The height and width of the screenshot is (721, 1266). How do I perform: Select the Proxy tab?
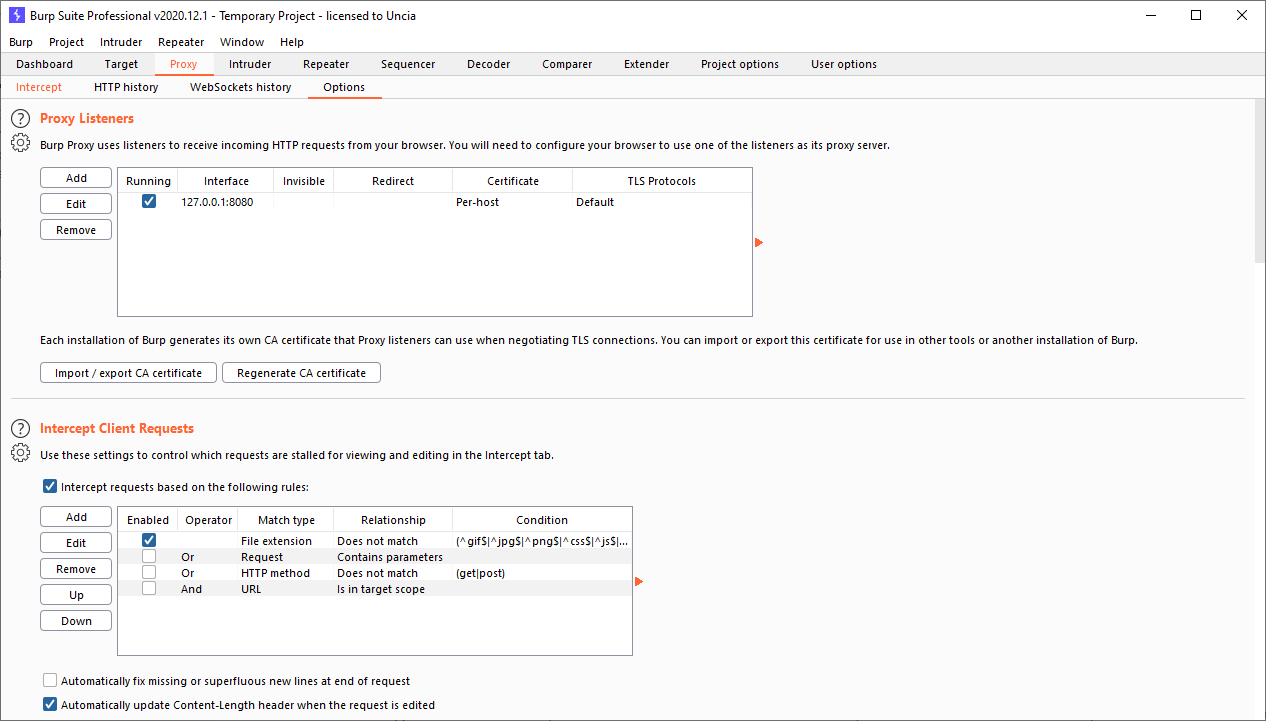coord(184,64)
